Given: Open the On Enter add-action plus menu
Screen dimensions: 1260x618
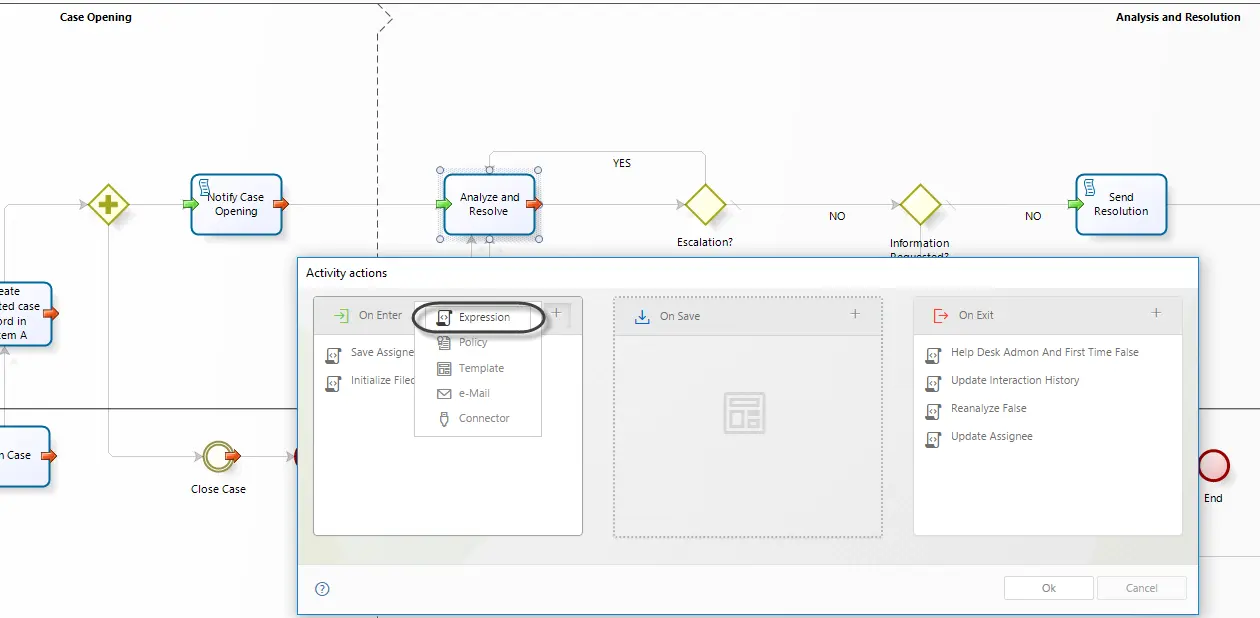Looking at the screenshot, I should tap(557, 314).
